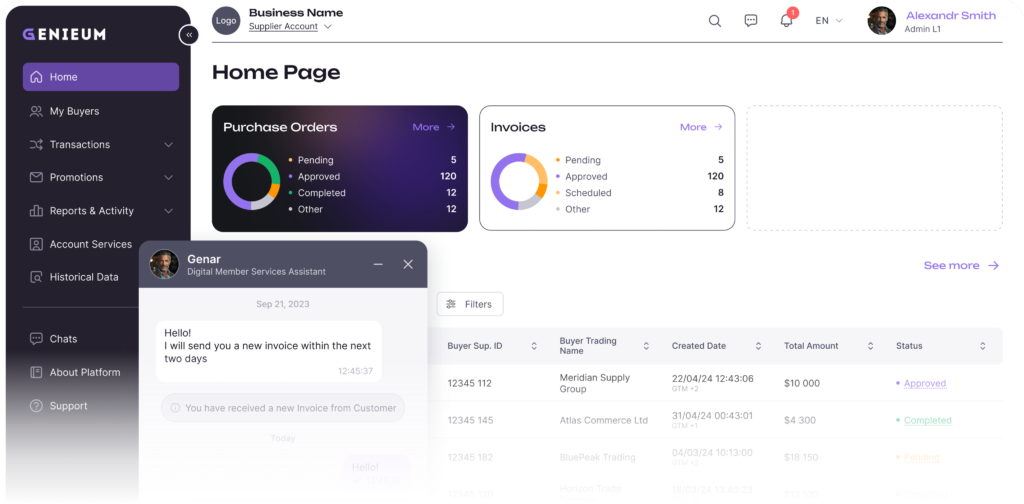Open the Filters button

(x=469, y=304)
